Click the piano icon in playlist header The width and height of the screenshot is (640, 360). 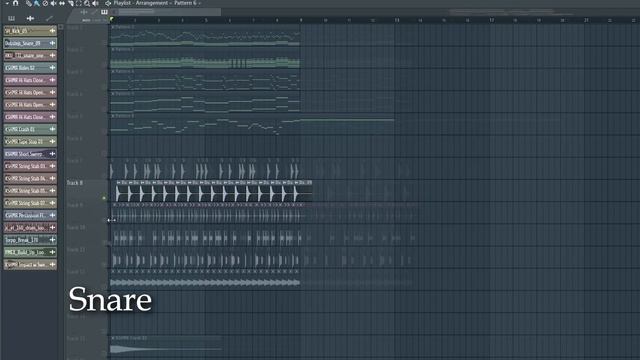coord(104,12)
